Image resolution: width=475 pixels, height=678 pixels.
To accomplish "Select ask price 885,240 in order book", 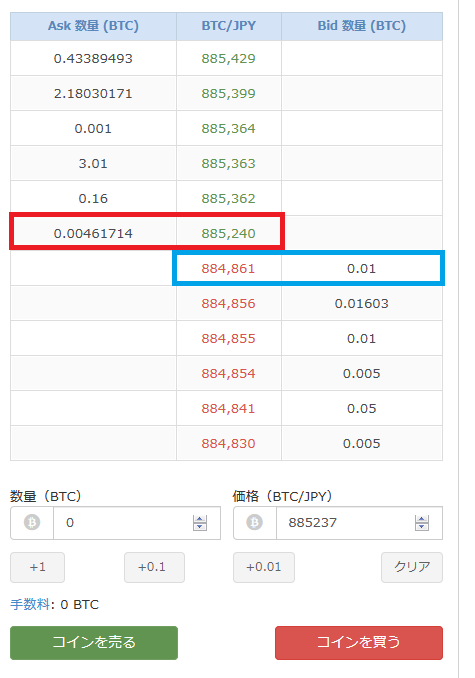I will [x=228, y=233].
